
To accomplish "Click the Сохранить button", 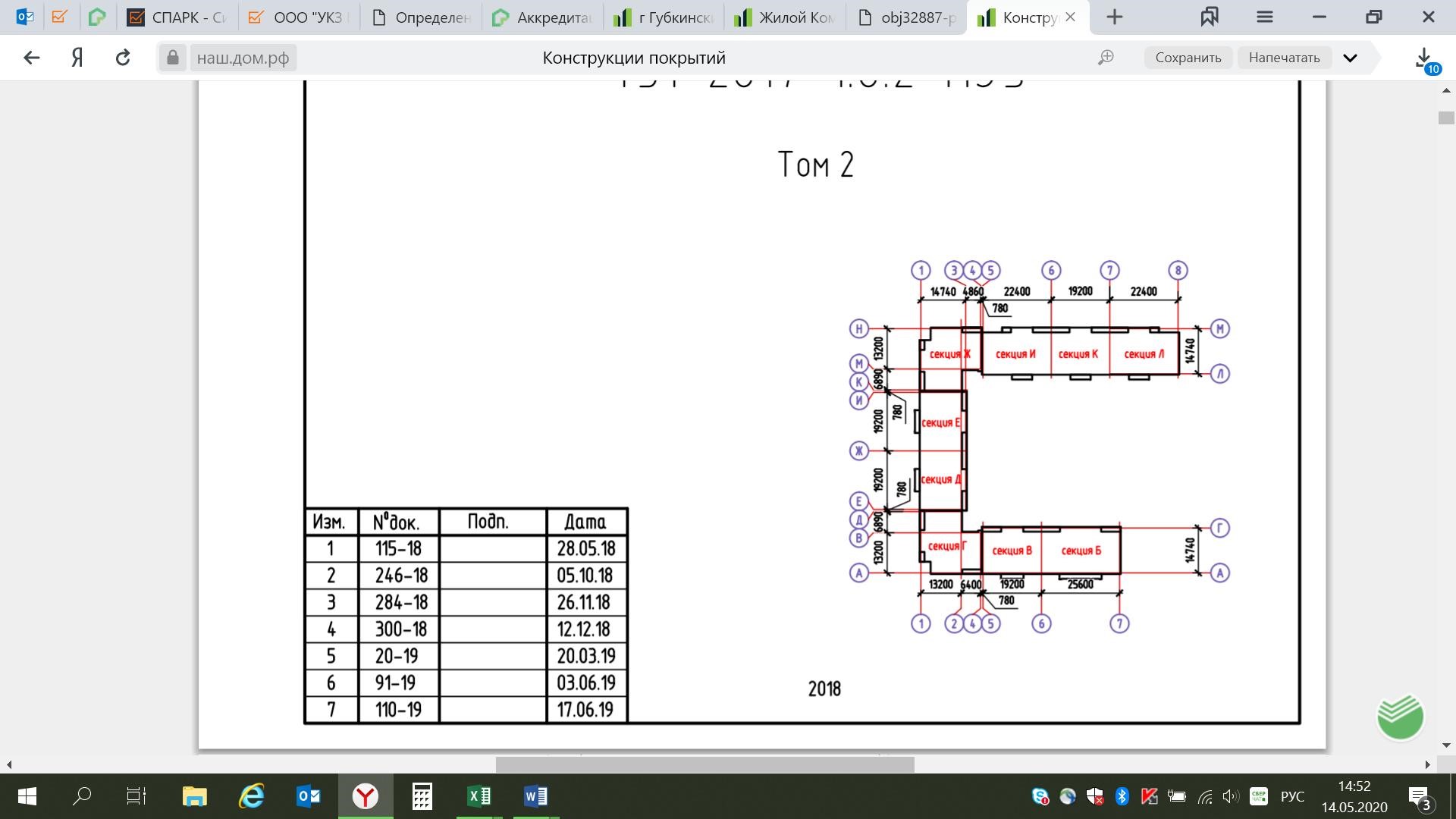I will pos(1188,58).
